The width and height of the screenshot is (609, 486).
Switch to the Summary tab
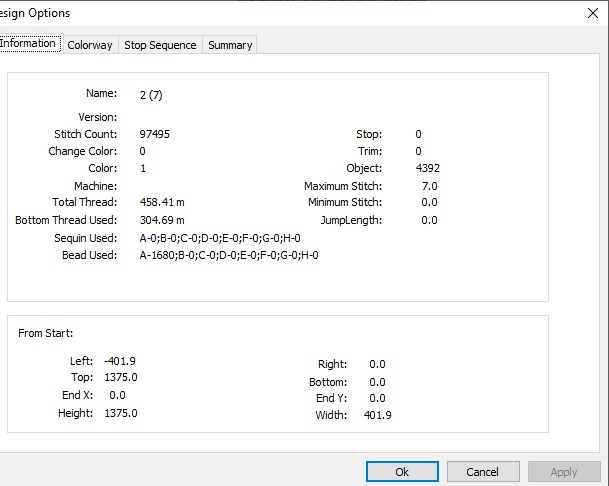230,45
